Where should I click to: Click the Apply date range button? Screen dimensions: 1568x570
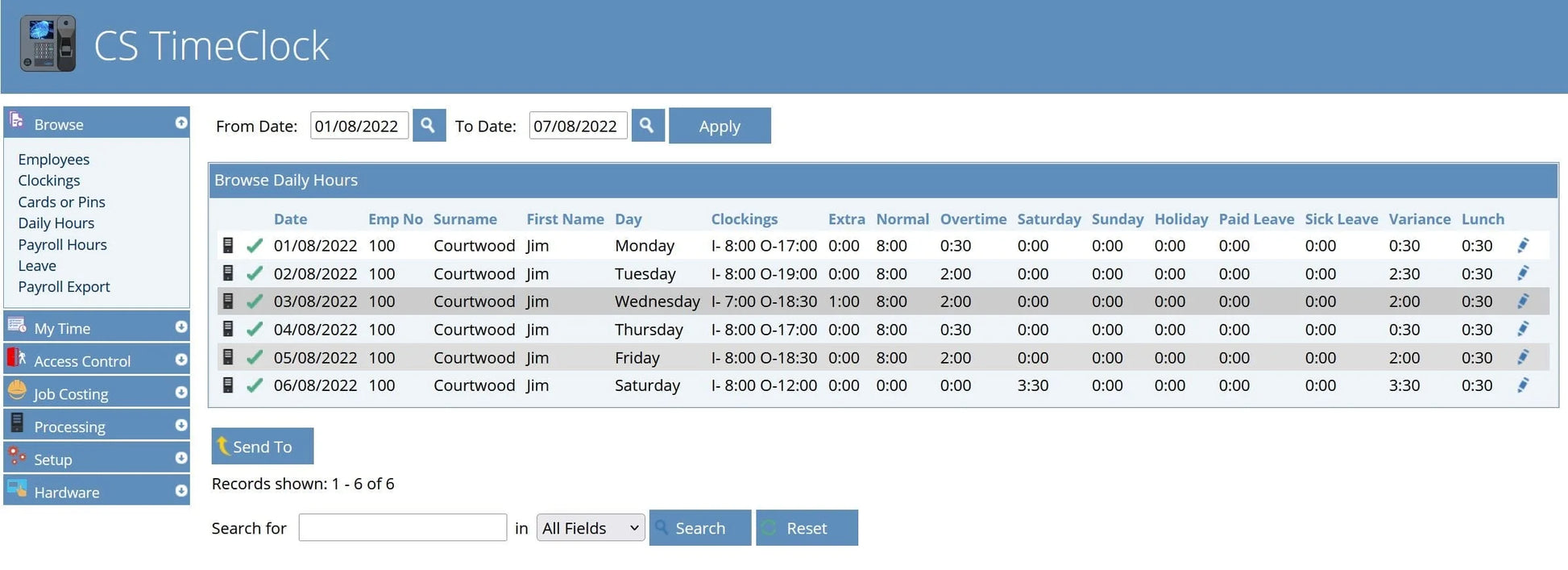click(x=720, y=126)
